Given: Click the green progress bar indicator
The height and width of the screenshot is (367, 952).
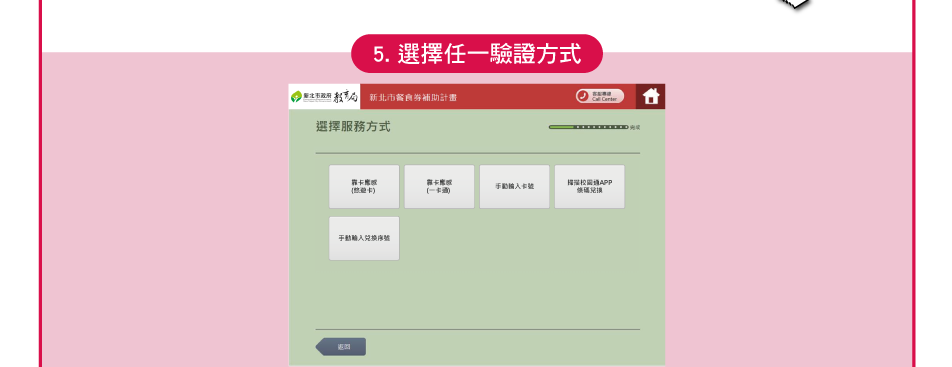Looking at the screenshot, I should 588,127.
